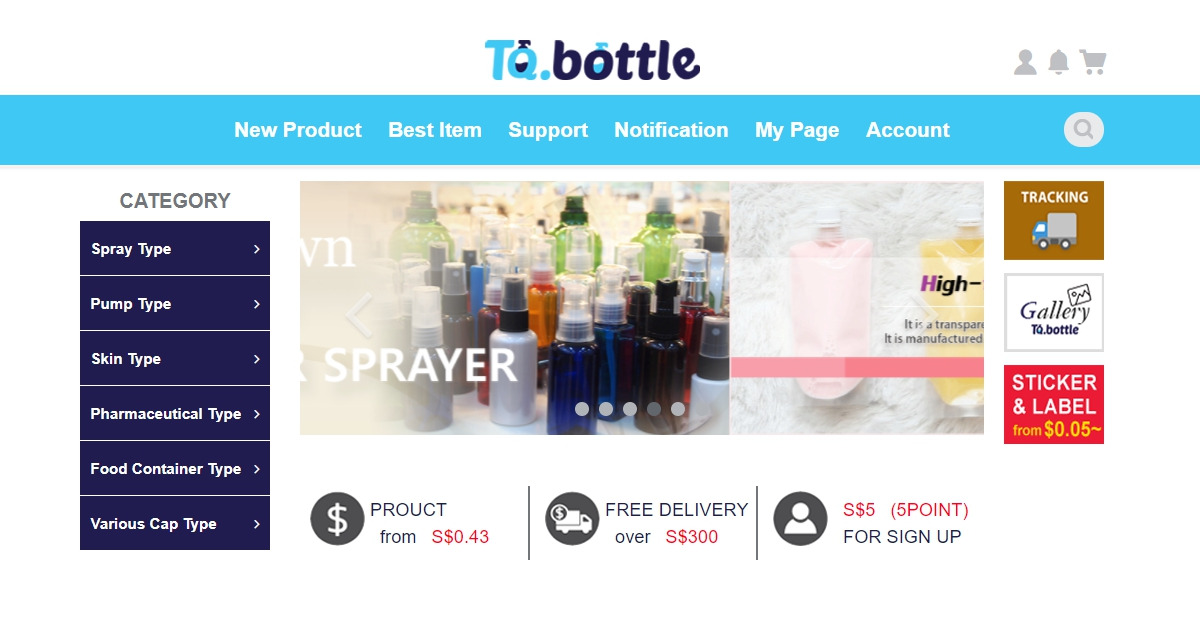The image size is (1200, 627).
Task: Open the New Product menu
Action: tap(298, 130)
